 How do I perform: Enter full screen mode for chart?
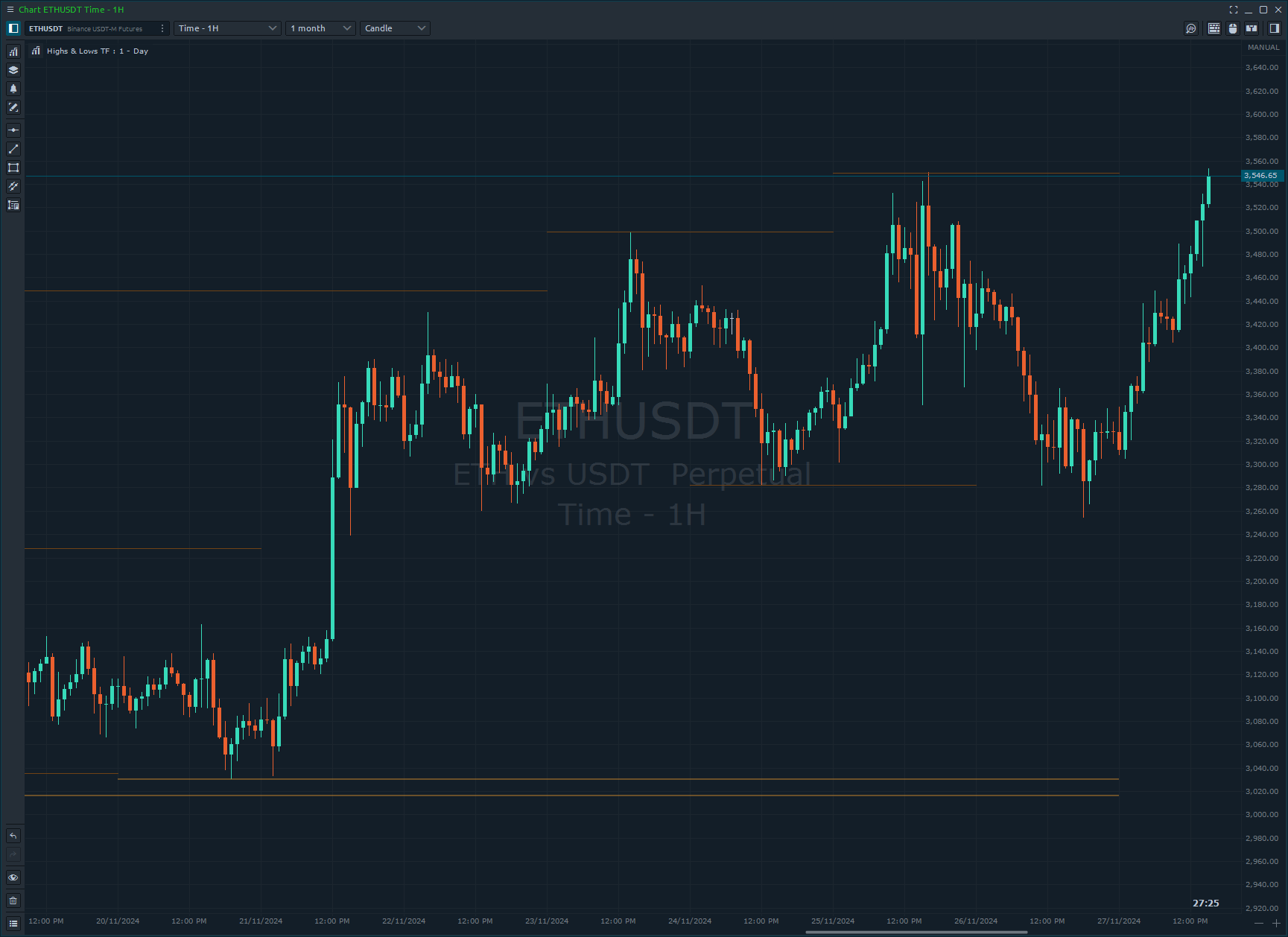[x=1234, y=10]
